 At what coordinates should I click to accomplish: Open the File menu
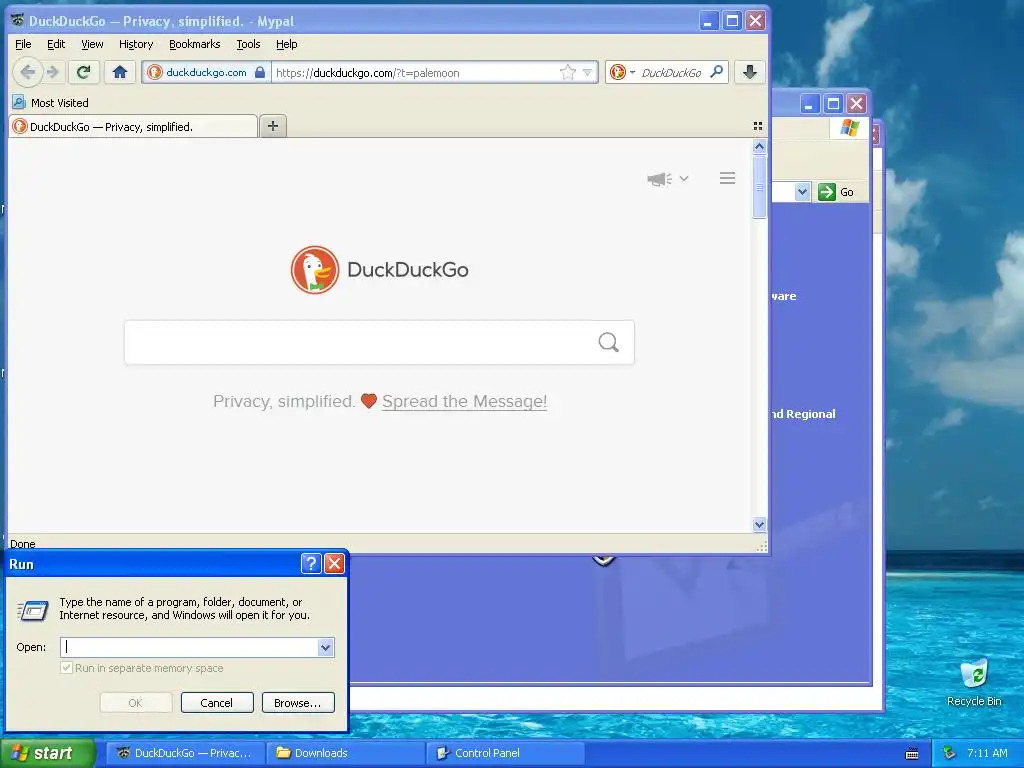point(23,44)
